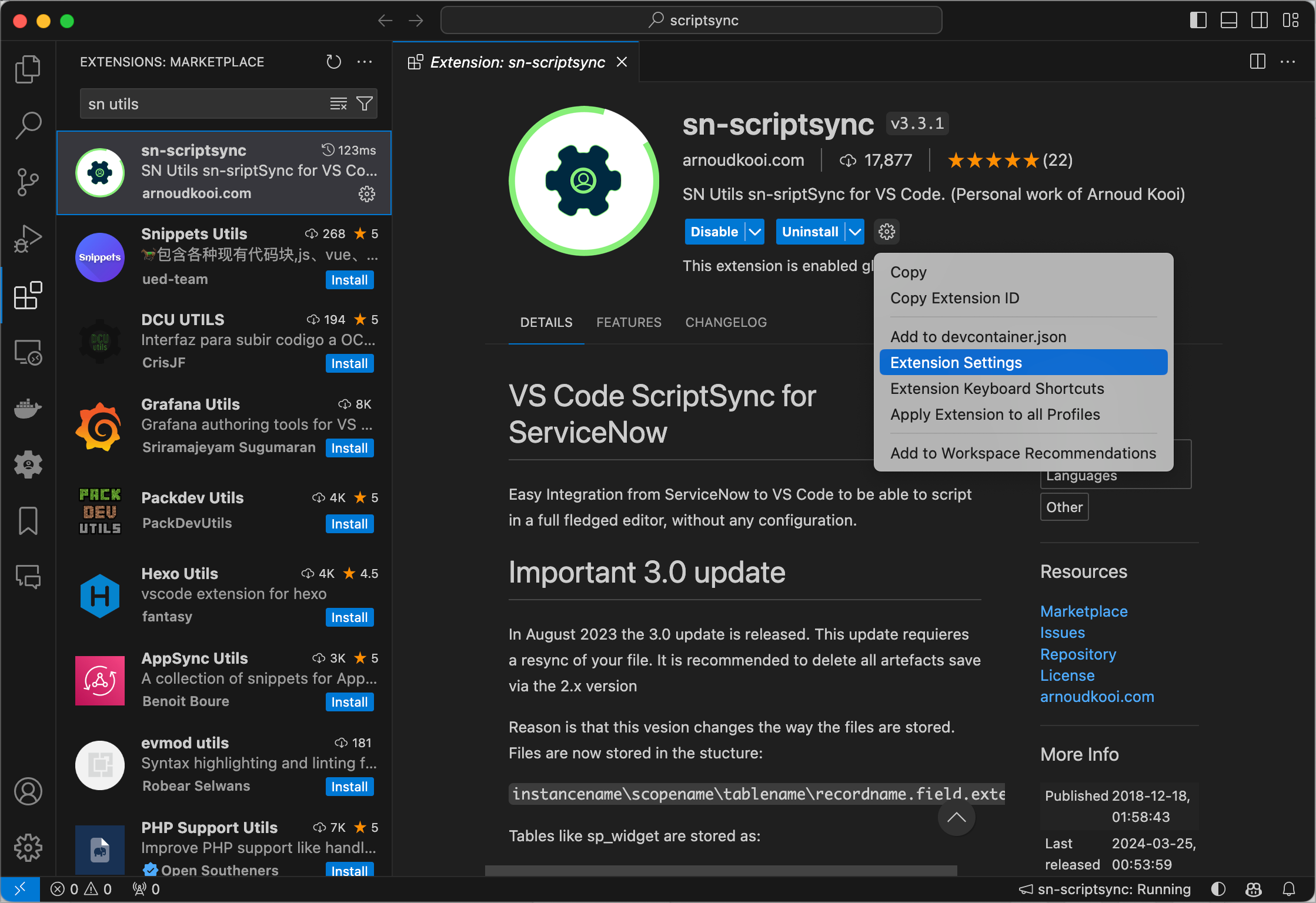Open the filter extensions funnel dropdown
The image size is (1316, 903).
pyautogui.click(x=364, y=103)
